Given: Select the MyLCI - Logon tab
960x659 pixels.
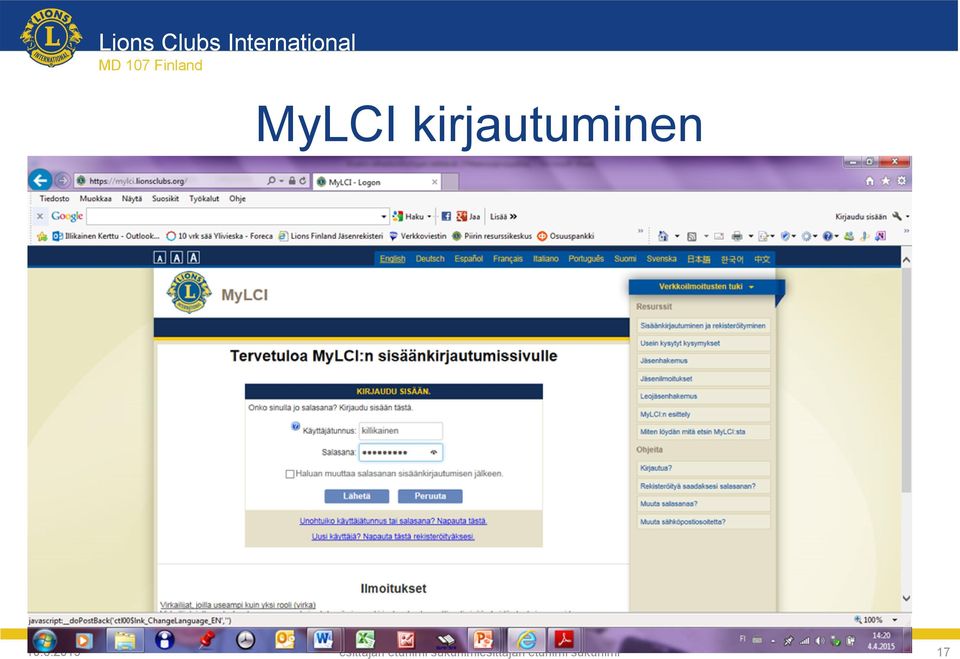Looking at the screenshot, I should 376,182.
